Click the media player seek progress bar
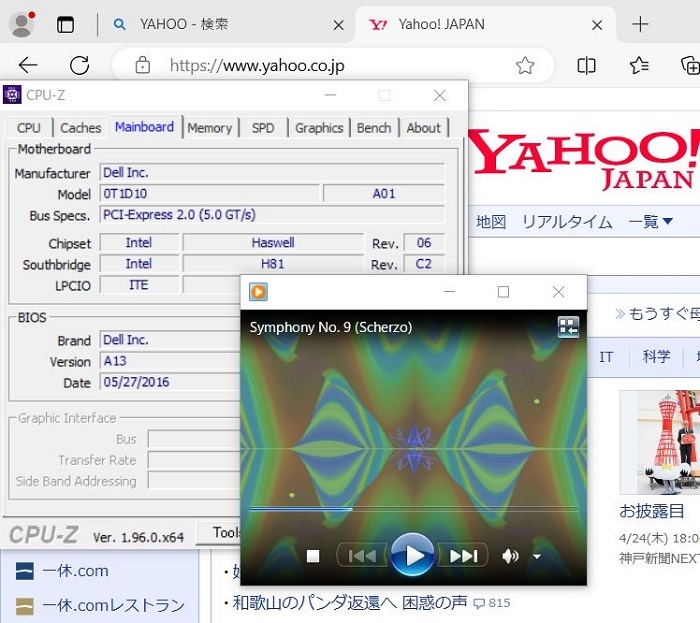 [x=413, y=509]
